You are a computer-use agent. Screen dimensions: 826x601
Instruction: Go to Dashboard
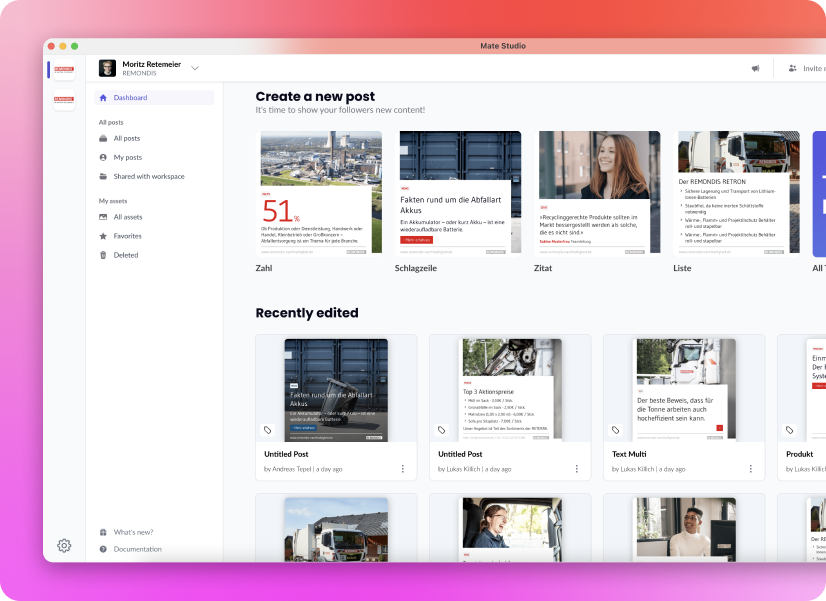(154, 97)
